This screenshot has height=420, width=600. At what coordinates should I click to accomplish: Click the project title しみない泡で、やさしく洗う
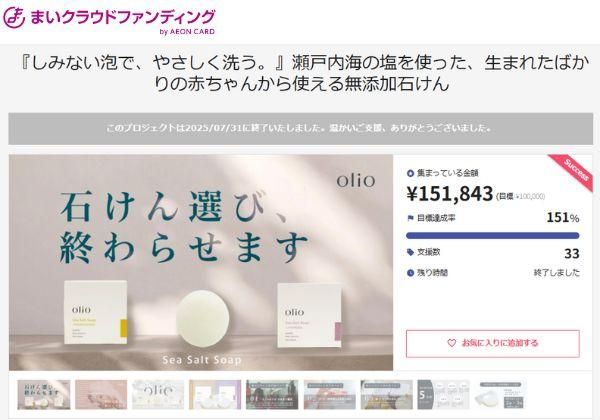pos(300,73)
